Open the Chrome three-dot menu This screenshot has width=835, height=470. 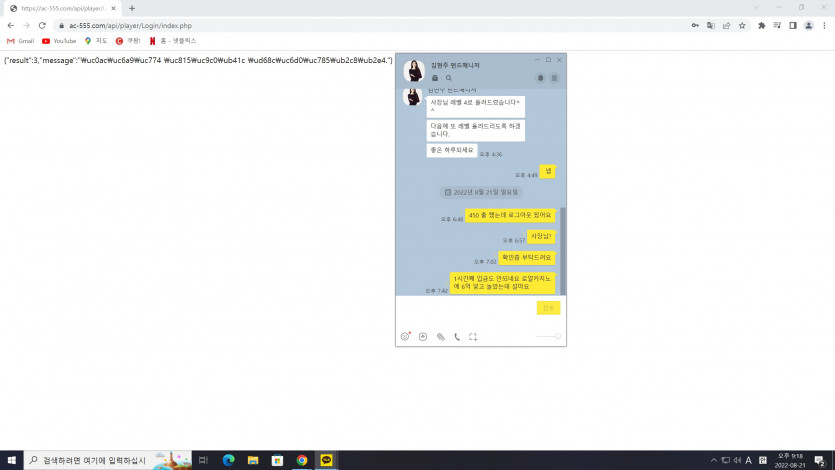(x=824, y=26)
